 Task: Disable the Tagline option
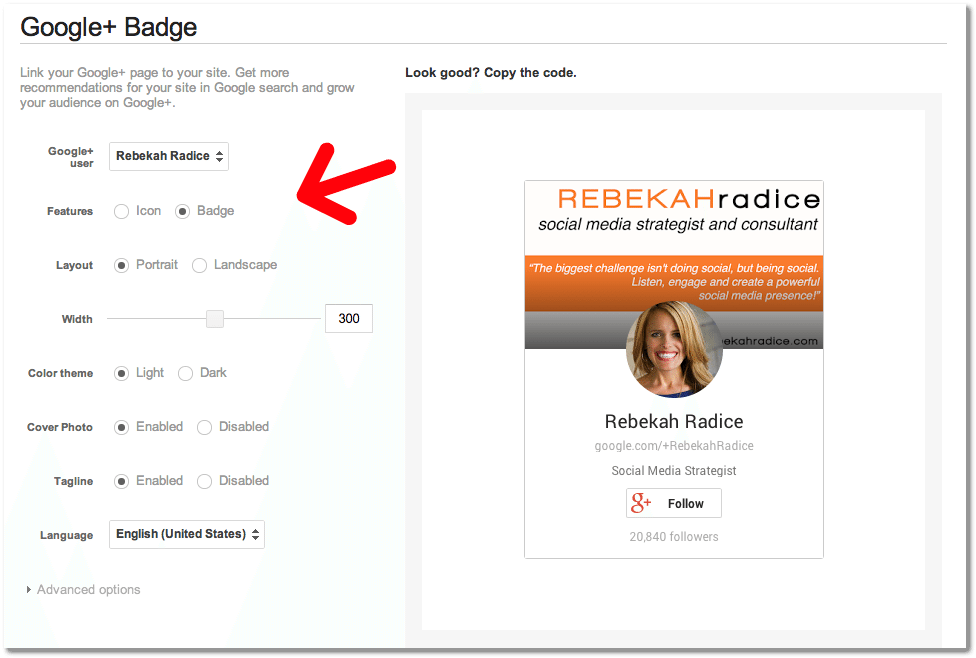pos(204,482)
